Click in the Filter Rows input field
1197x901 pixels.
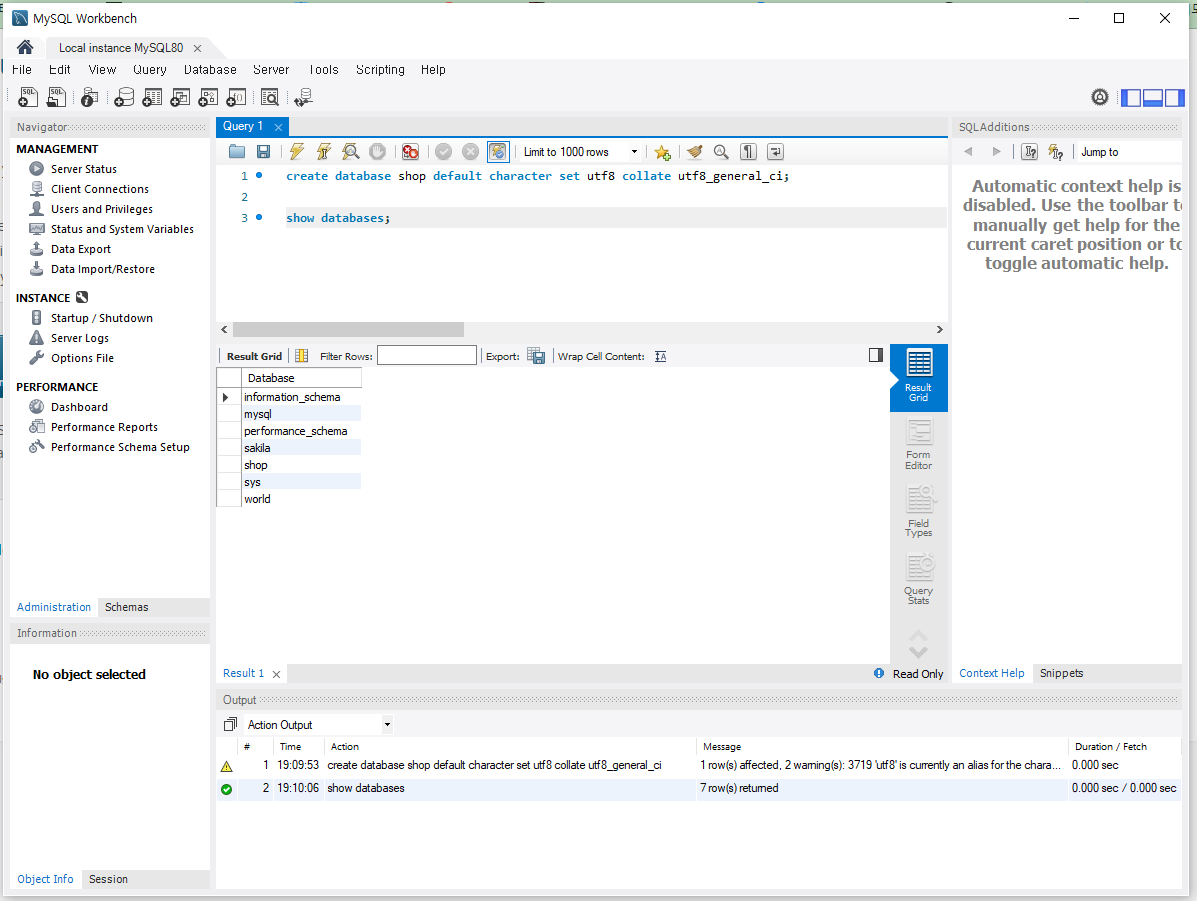[x=427, y=355]
